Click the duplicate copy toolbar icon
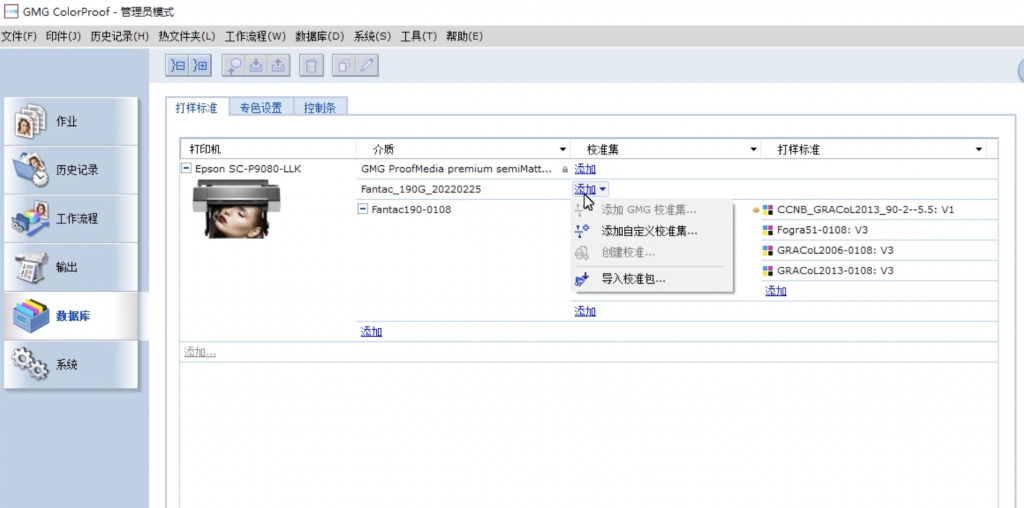Viewport: 1024px width, 508px height. 344,65
